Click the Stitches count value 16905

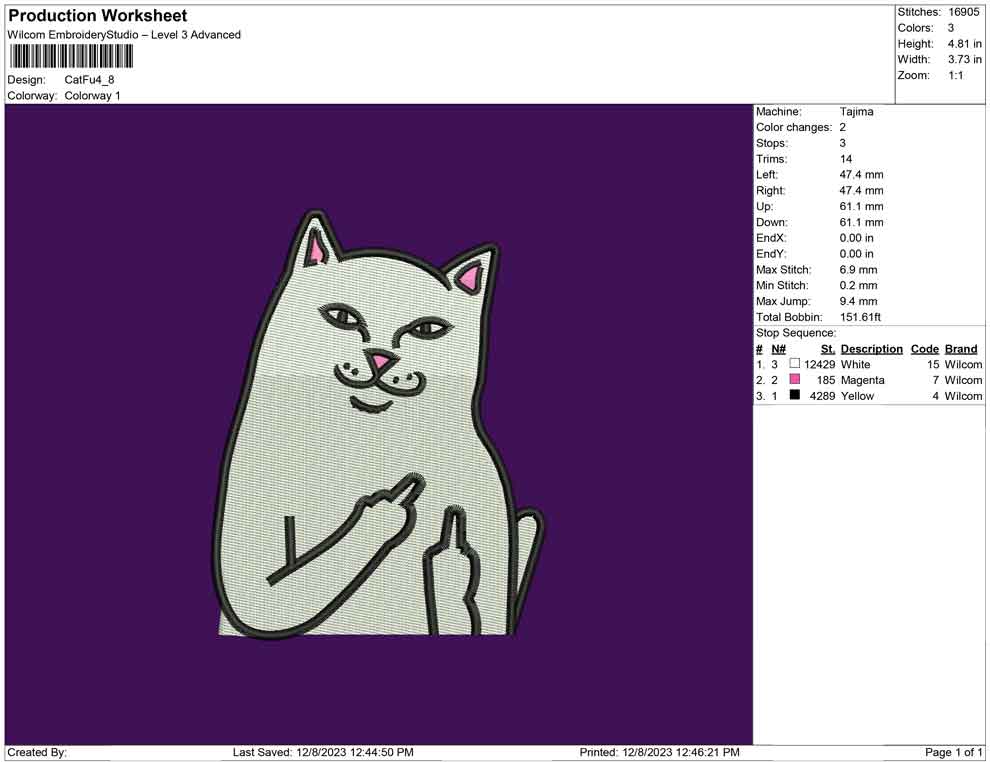pos(962,12)
